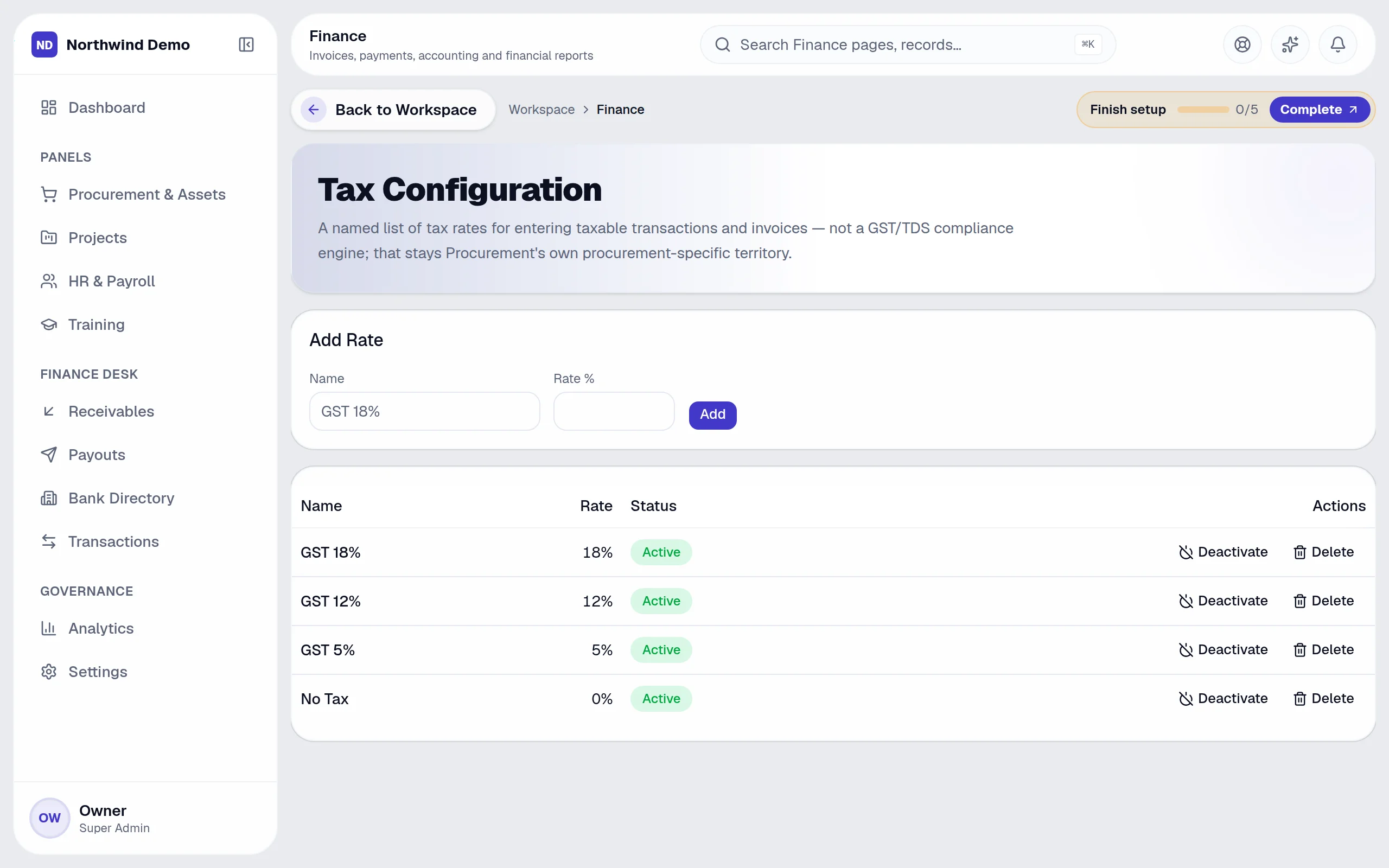Click Active status badge for GST 12%
1389x868 pixels.
click(661, 601)
